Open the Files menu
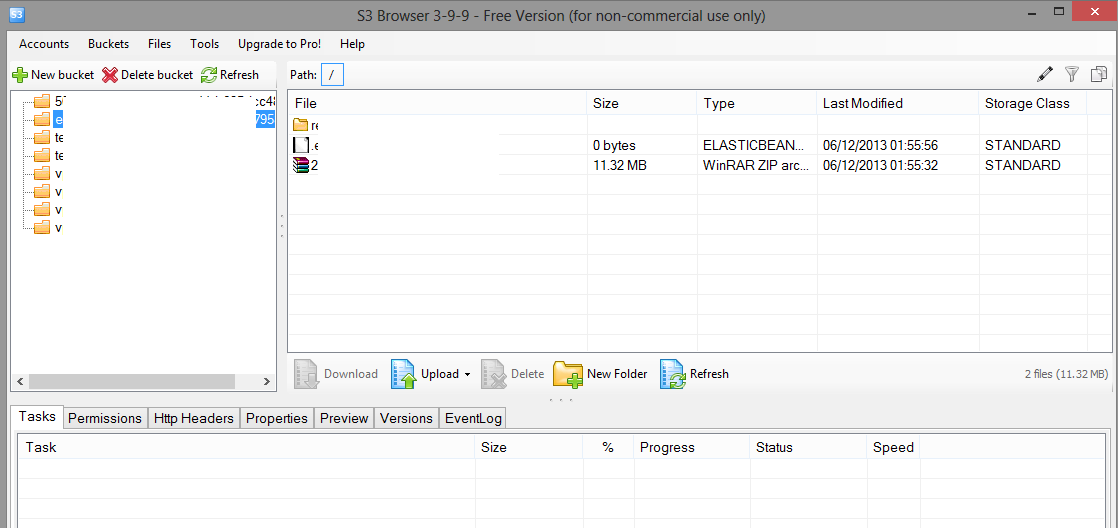Screen dimensions: 1118x528 tap(160, 43)
